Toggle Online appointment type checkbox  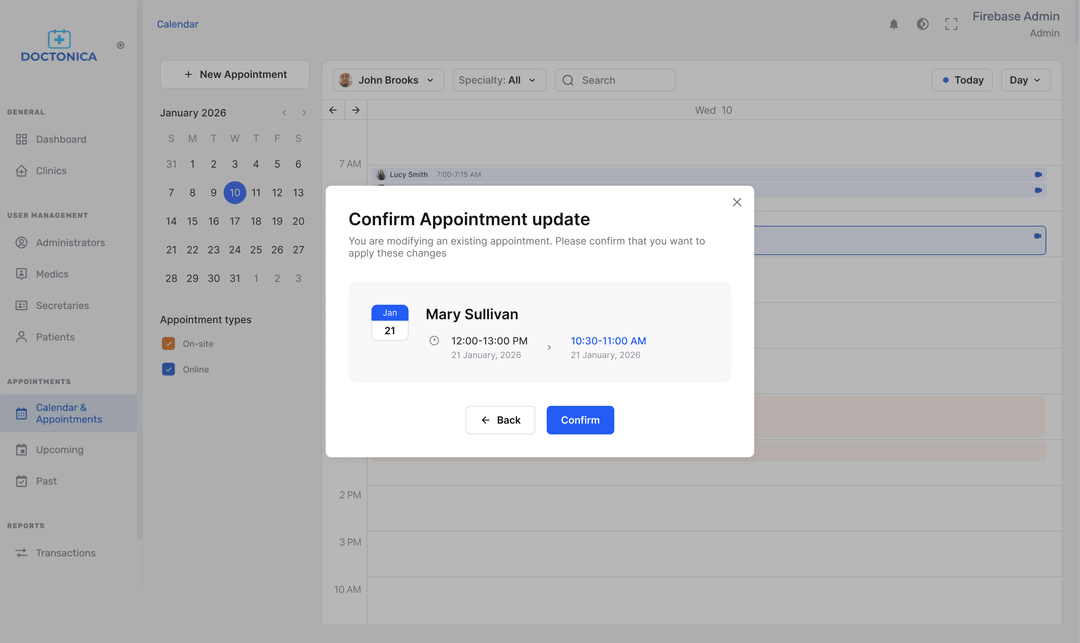click(168, 369)
